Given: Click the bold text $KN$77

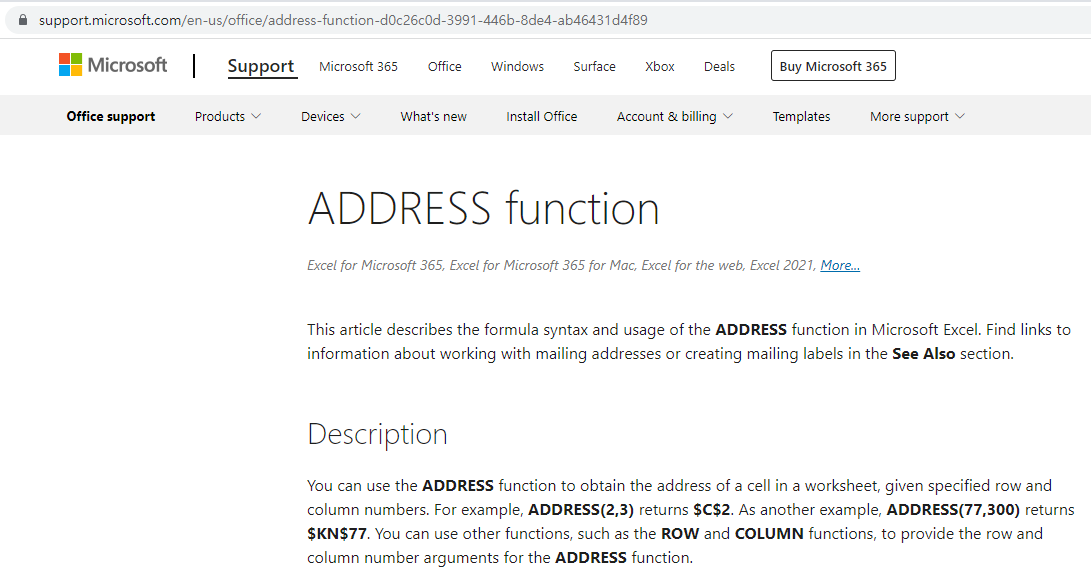Looking at the screenshot, I should [x=337, y=534].
